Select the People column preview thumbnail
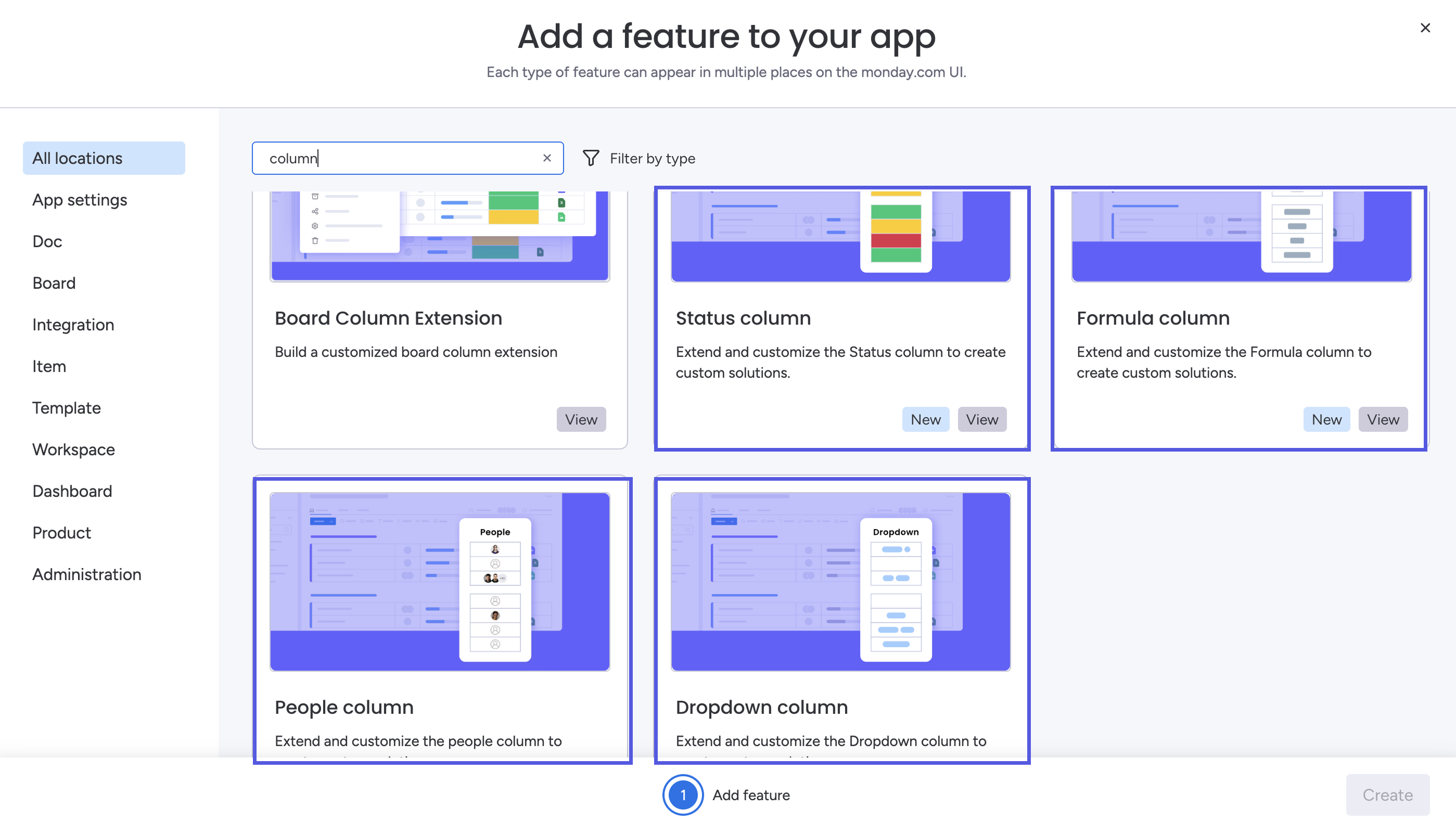Image resolution: width=1456 pixels, height=822 pixels. pyautogui.click(x=440, y=581)
